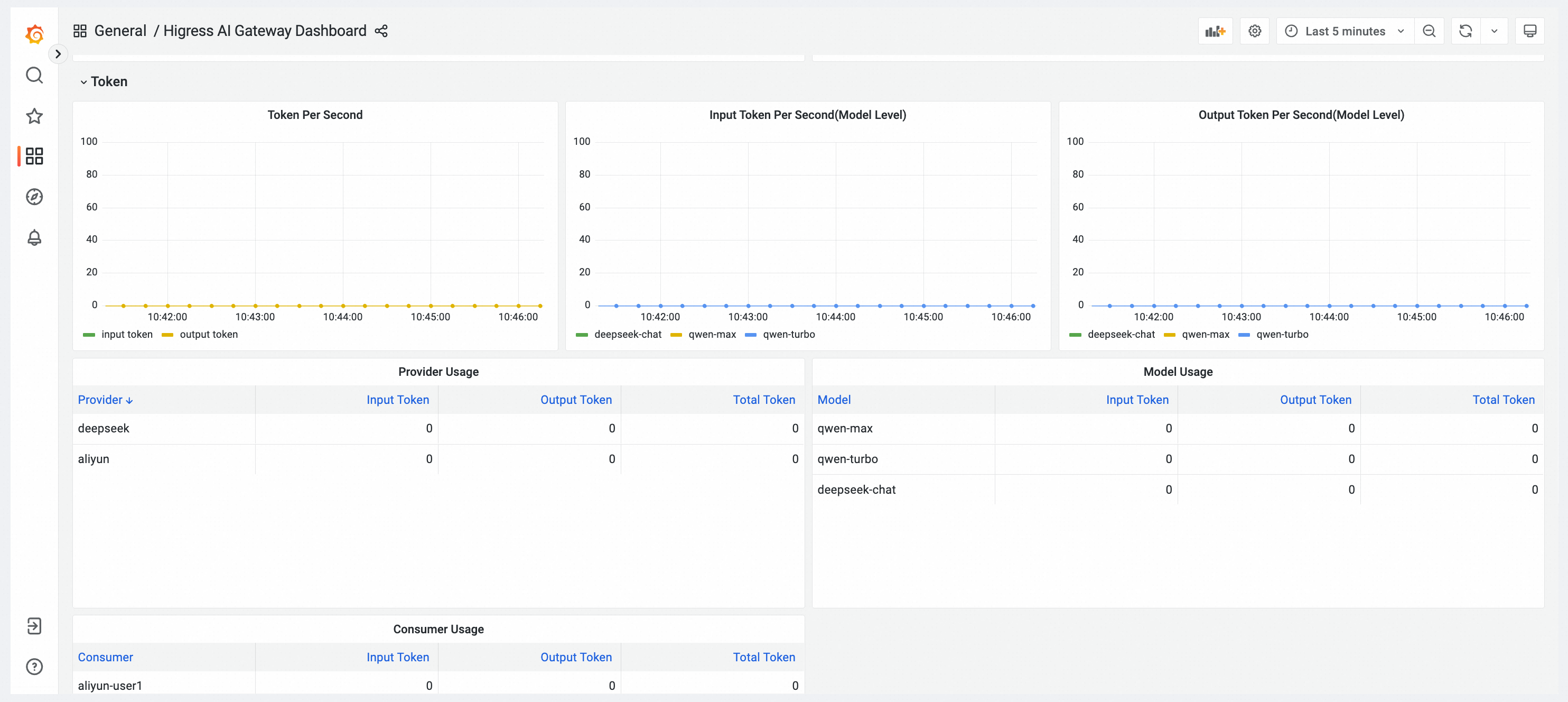Image resolution: width=1568 pixels, height=702 pixels.
Task: Sort Consumer Usage by Total Token
Action: click(x=763, y=657)
